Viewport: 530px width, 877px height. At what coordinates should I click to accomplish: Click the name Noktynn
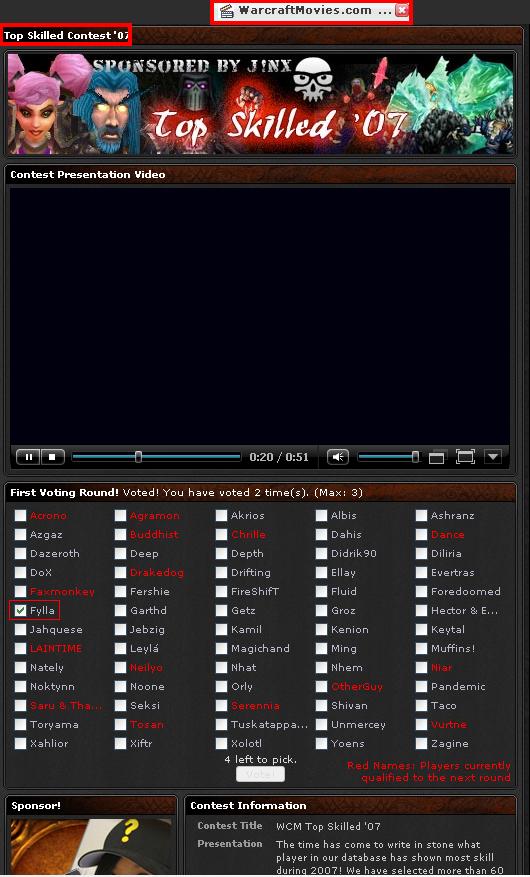click(52, 687)
